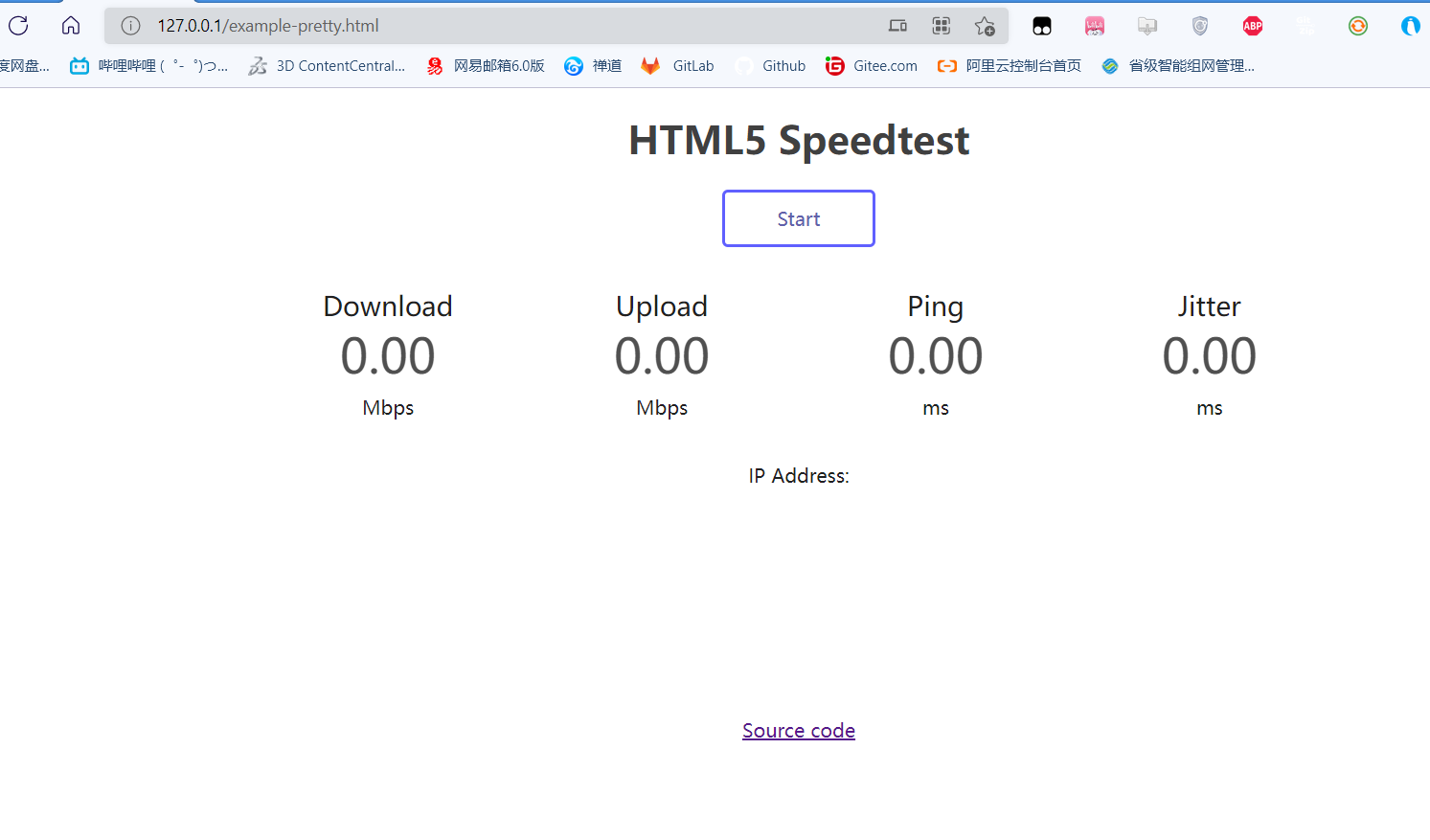1430x840 pixels.
Task: Reload the page with the refresh icon
Action: (x=18, y=26)
